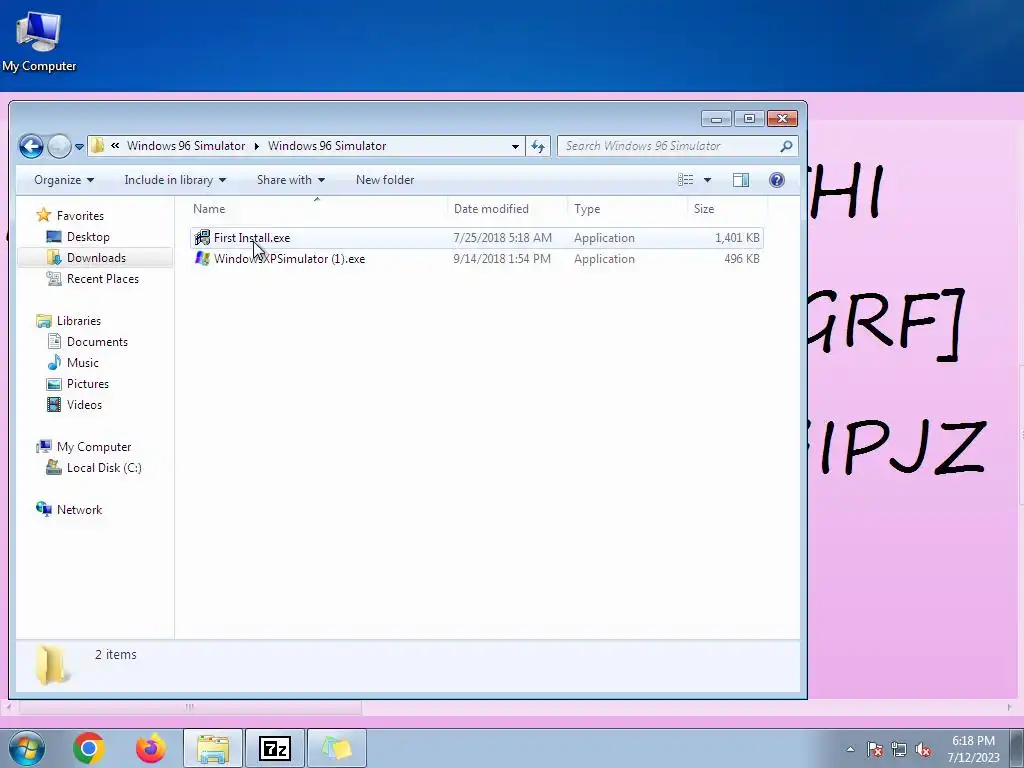
Task: Open Pictures library
Action: coord(88,383)
